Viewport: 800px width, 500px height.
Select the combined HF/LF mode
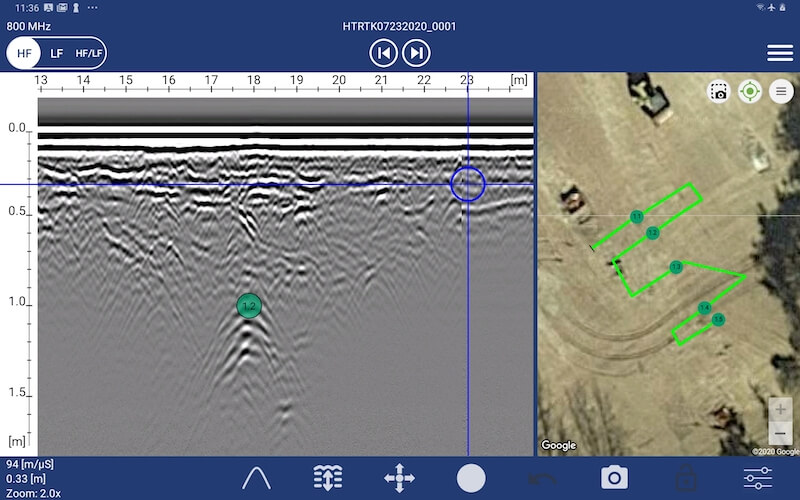pos(90,53)
